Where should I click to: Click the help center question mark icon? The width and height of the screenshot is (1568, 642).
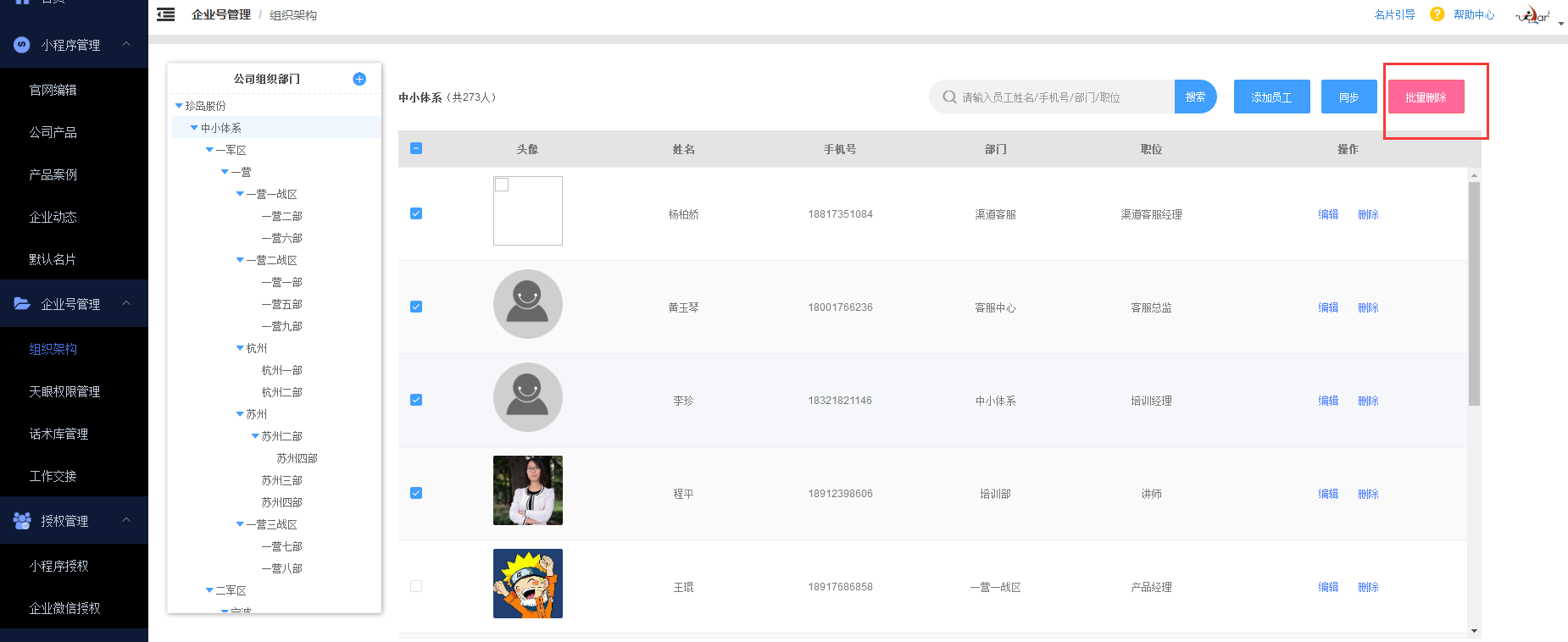pos(1437,14)
